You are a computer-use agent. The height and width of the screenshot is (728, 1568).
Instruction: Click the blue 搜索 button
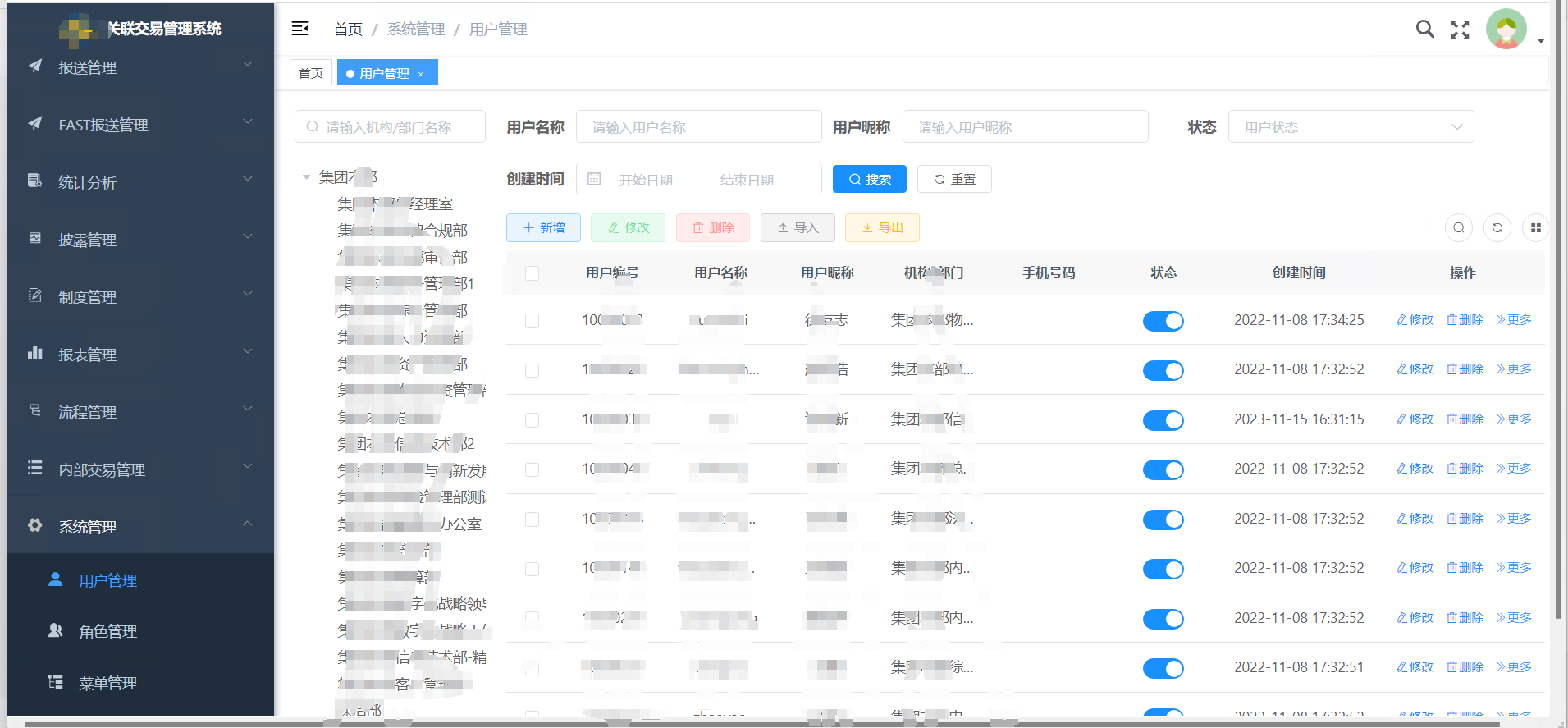[870, 179]
